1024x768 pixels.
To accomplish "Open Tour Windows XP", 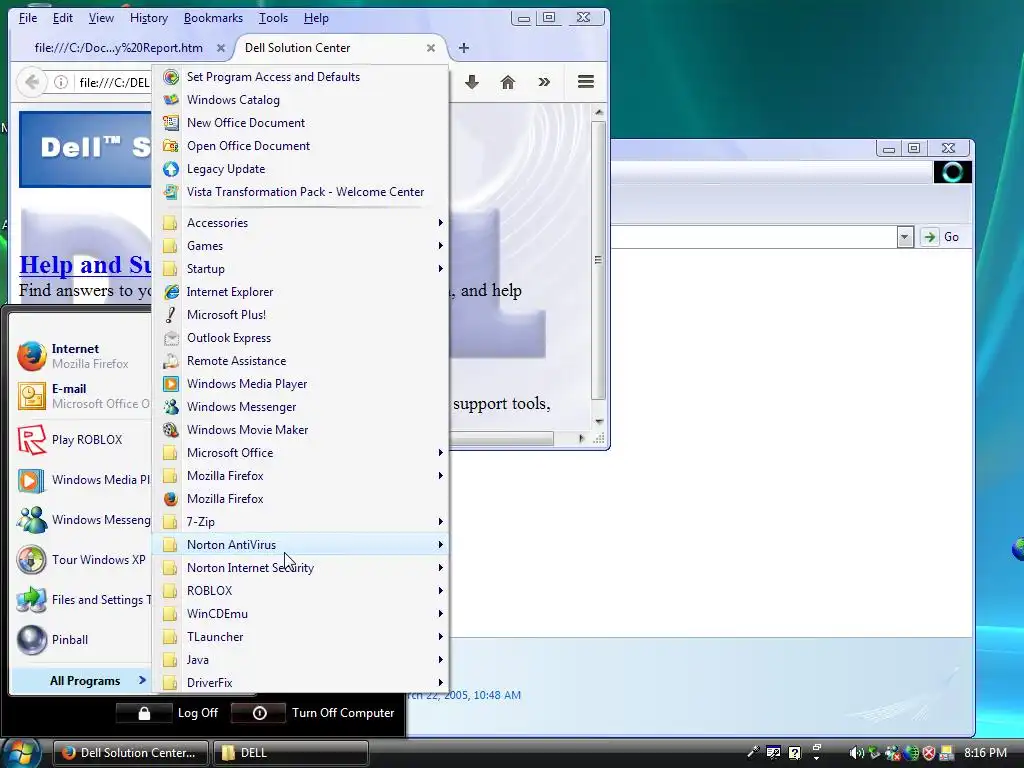I will [x=82, y=560].
